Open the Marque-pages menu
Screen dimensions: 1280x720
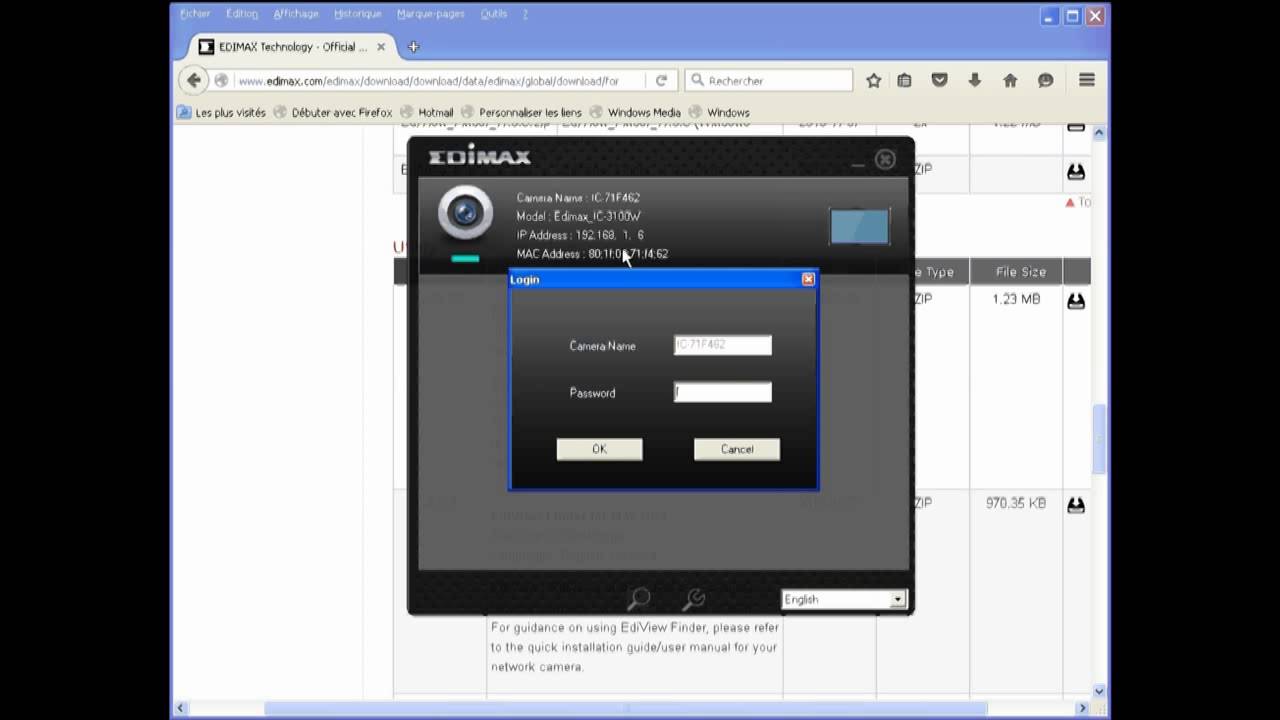tap(431, 14)
